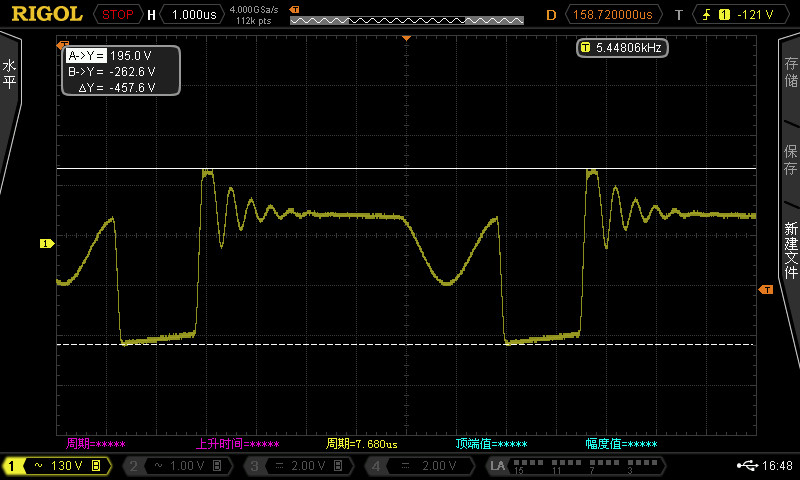The height and width of the screenshot is (480, 800).
Task: Click the waveform memory position bar
Action: (406, 19)
